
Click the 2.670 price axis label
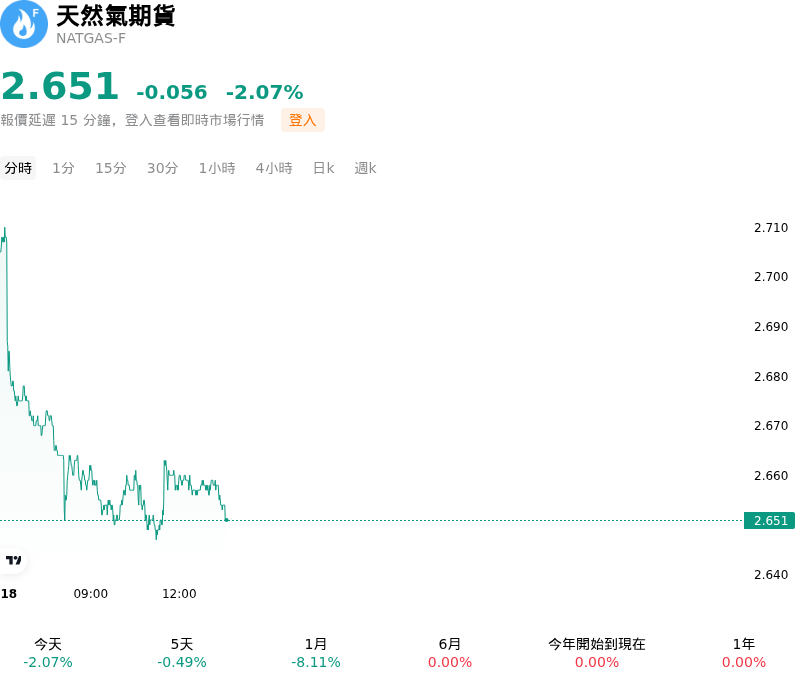771,425
